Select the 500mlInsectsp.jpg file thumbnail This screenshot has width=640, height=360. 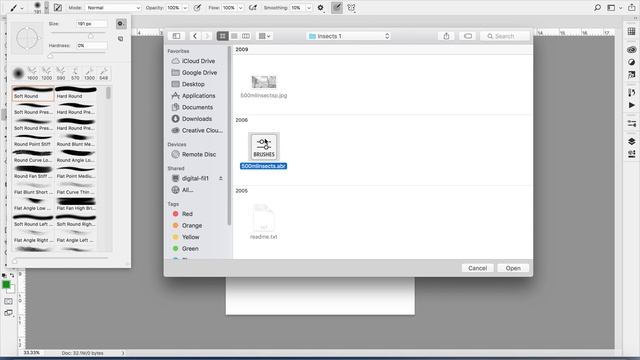pyautogui.click(x=264, y=82)
